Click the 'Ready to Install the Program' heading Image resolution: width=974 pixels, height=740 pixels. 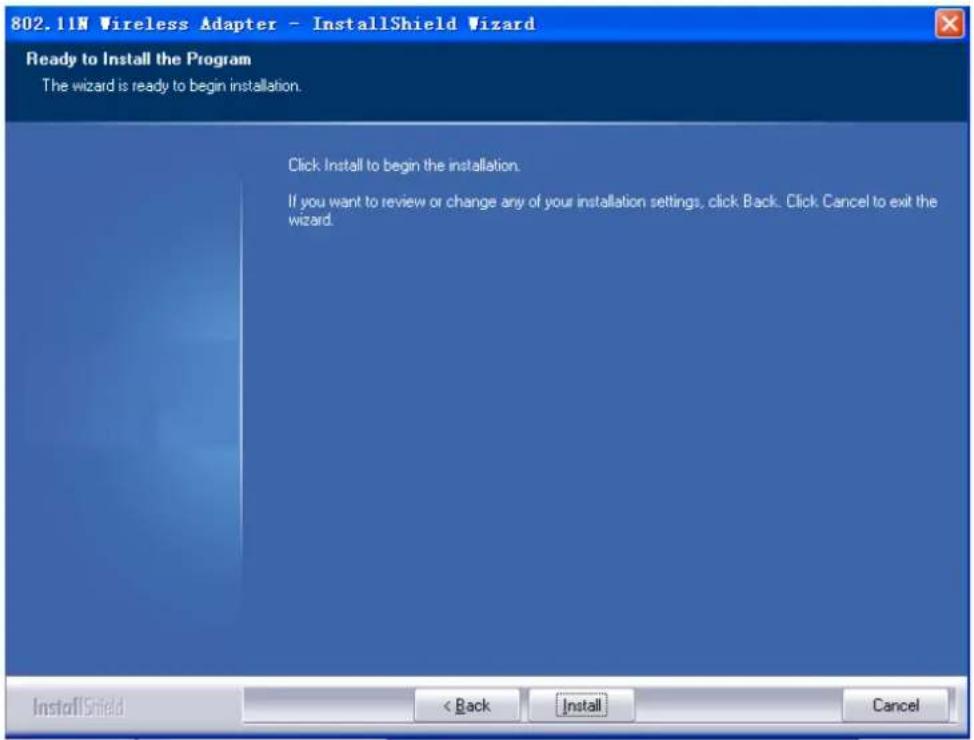click(x=139, y=60)
